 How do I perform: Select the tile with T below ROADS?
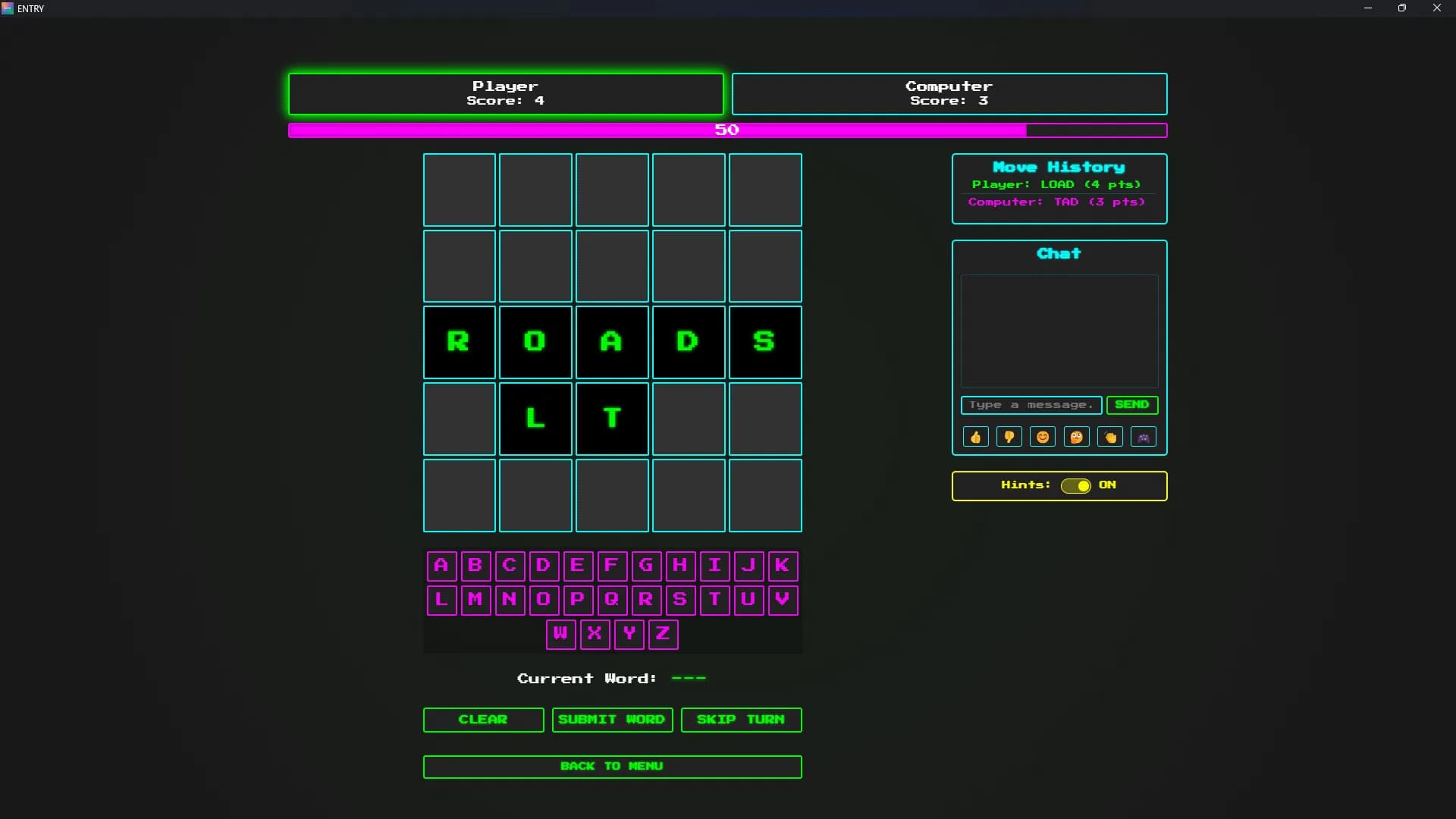click(x=612, y=419)
